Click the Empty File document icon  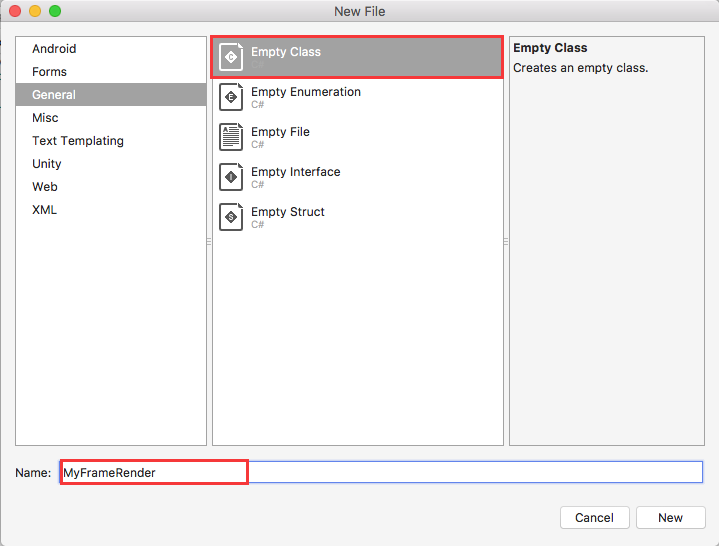[x=231, y=137]
